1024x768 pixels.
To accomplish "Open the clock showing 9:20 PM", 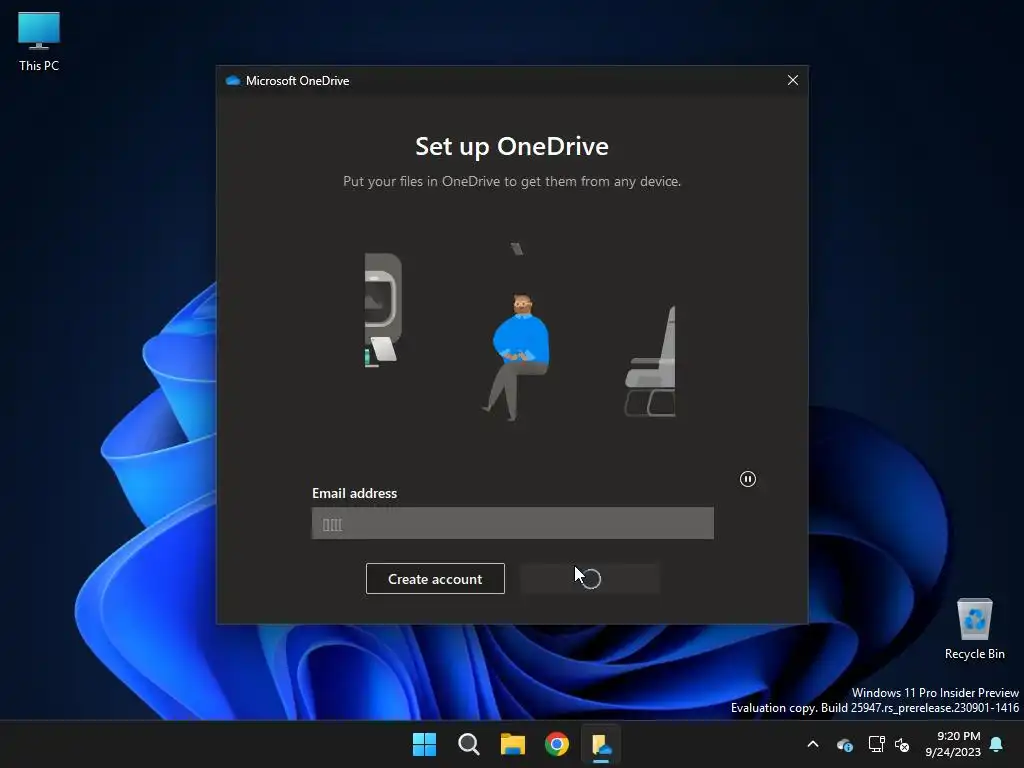I will [953, 744].
